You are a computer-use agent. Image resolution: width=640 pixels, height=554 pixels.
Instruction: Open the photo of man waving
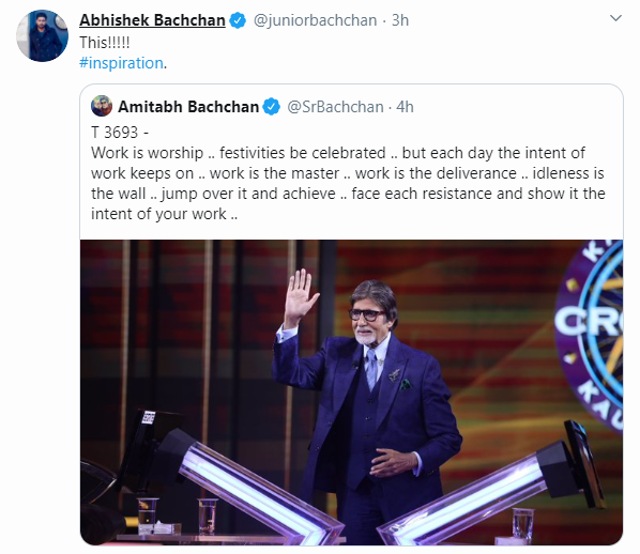pyautogui.click(x=351, y=392)
